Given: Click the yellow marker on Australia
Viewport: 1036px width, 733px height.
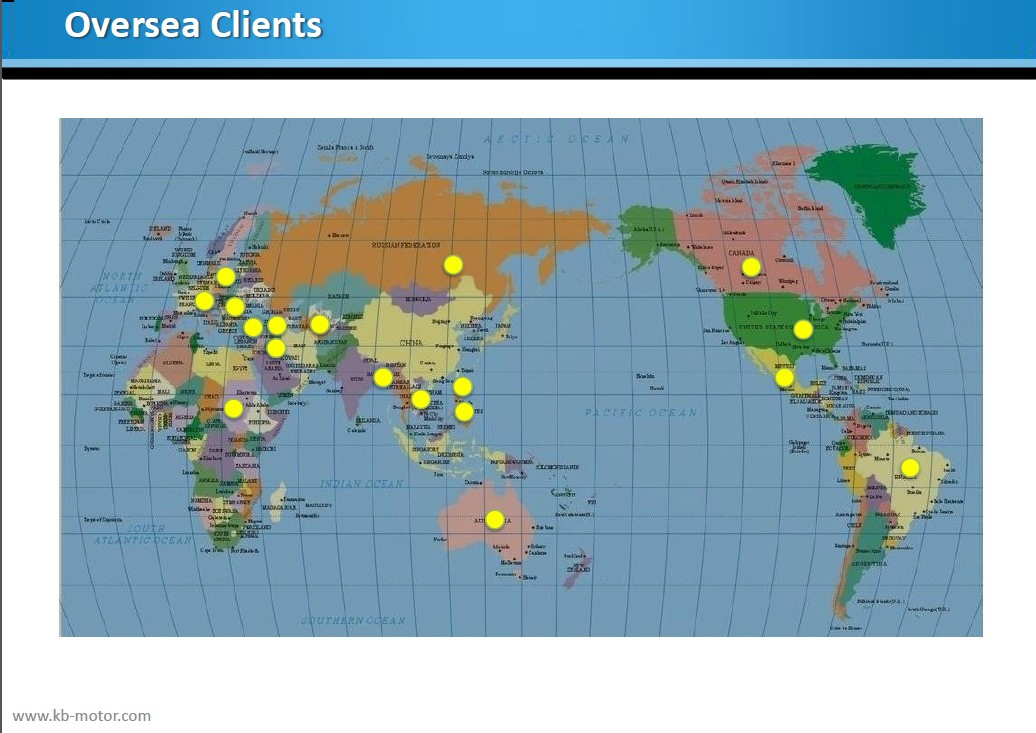Looking at the screenshot, I should (494, 519).
